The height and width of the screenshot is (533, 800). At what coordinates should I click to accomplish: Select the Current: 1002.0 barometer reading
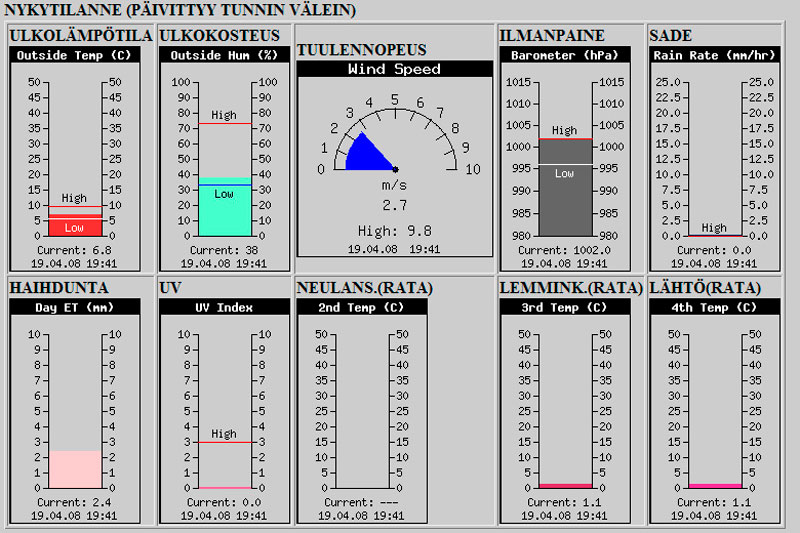pyautogui.click(x=564, y=250)
